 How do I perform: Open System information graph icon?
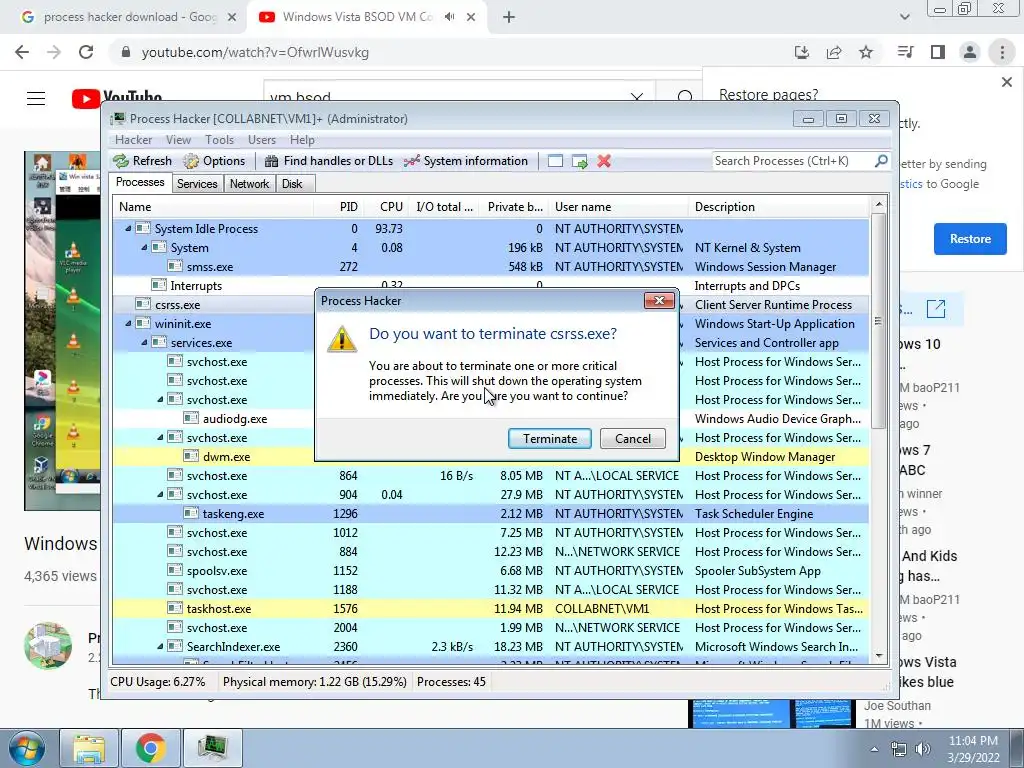point(411,161)
